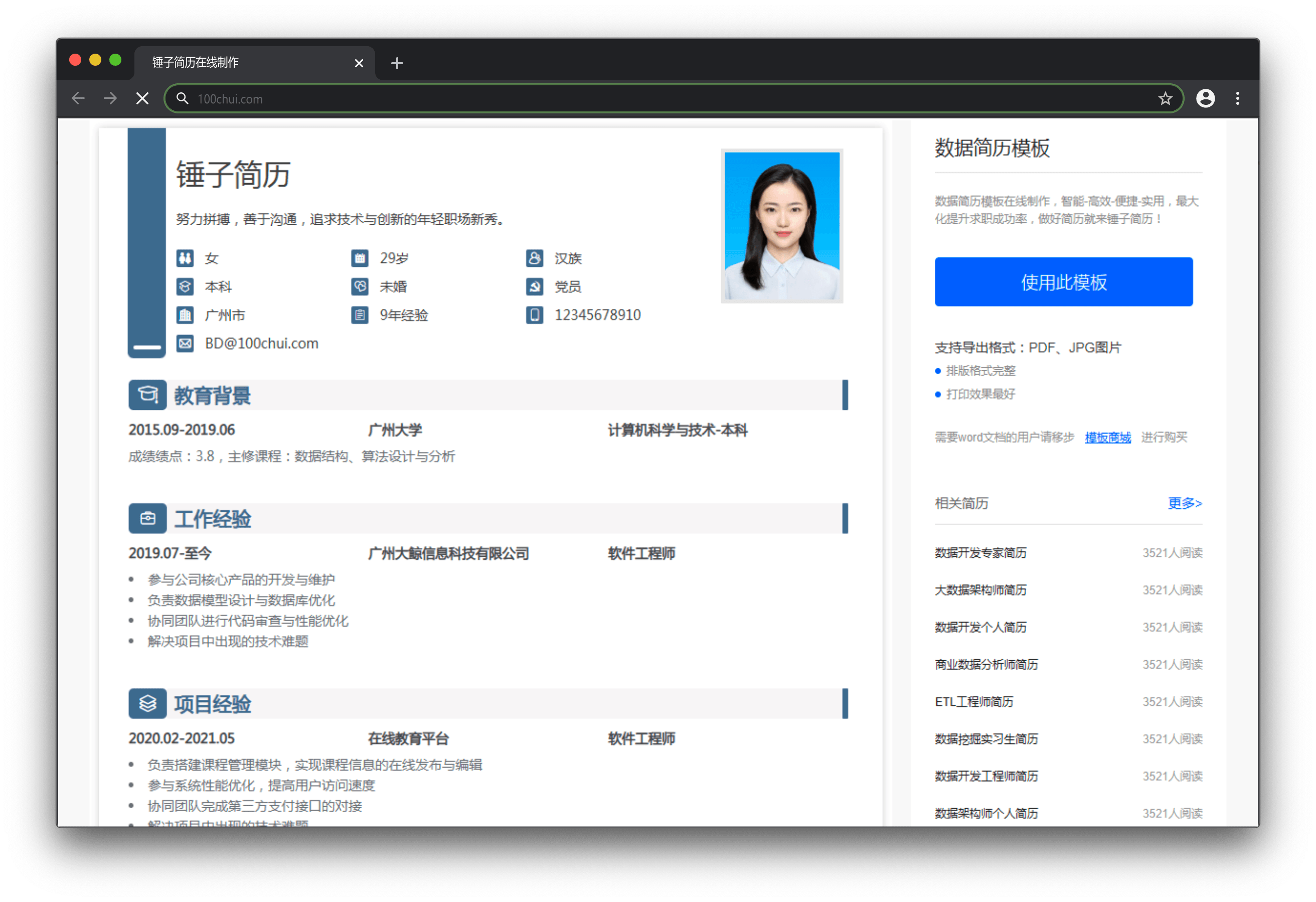The image size is (1316, 902).
Task: Click the address bar showing 100chui.com
Action: pos(673,99)
